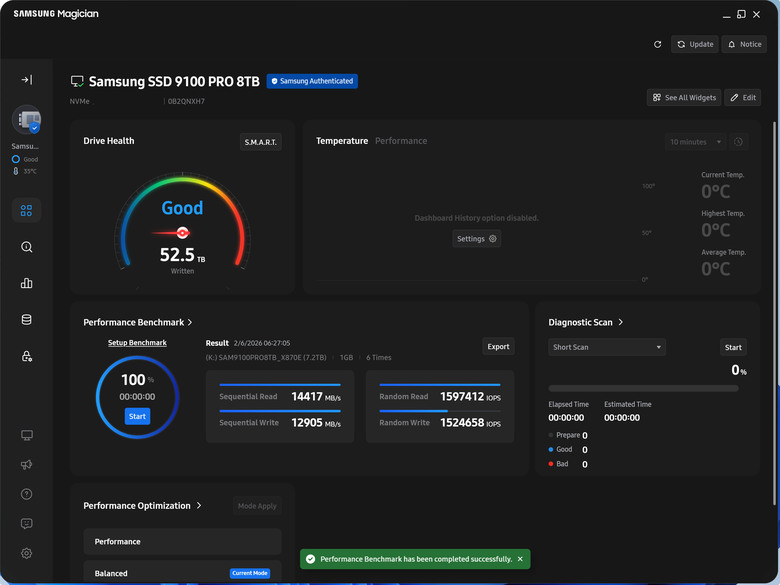The width and height of the screenshot is (780, 585).
Task: Switch to the Temperature tab
Action: pyautogui.click(x=342, y=141)
